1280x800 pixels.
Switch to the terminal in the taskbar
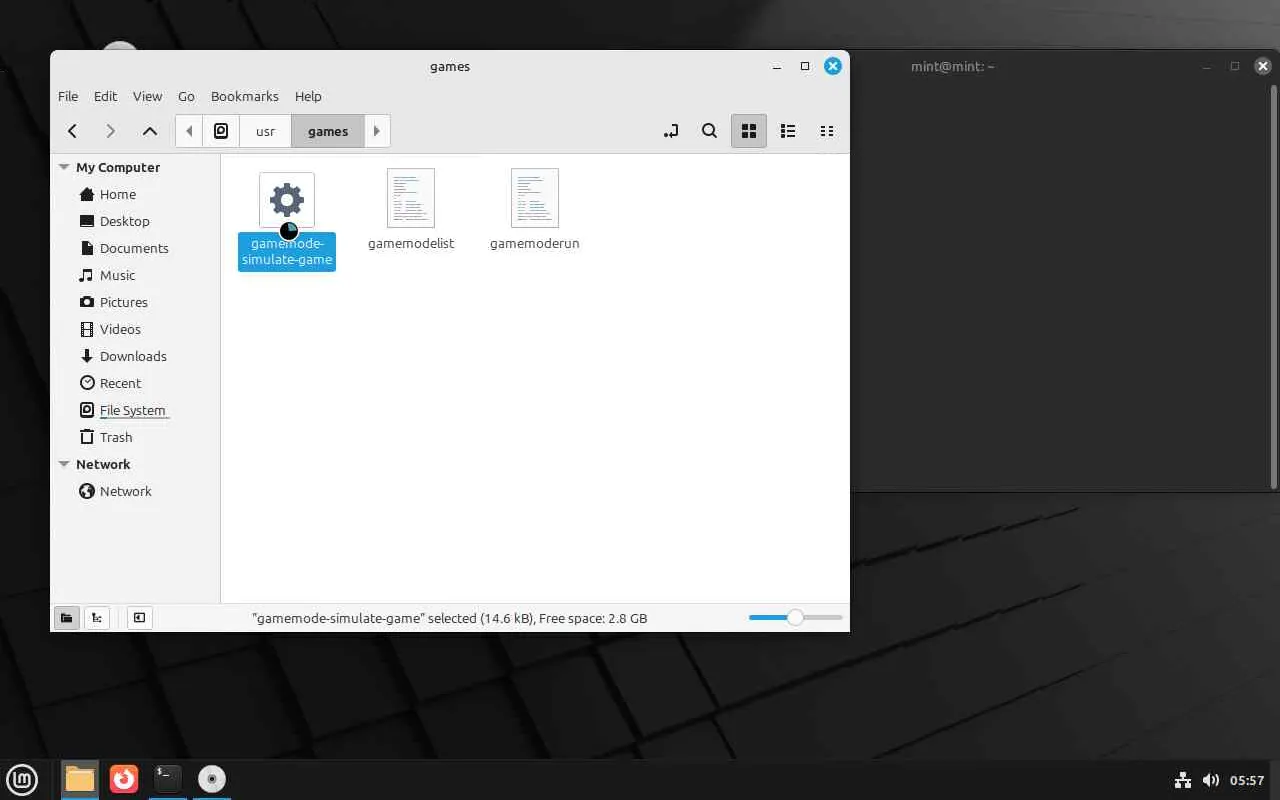tap(168, 779)
